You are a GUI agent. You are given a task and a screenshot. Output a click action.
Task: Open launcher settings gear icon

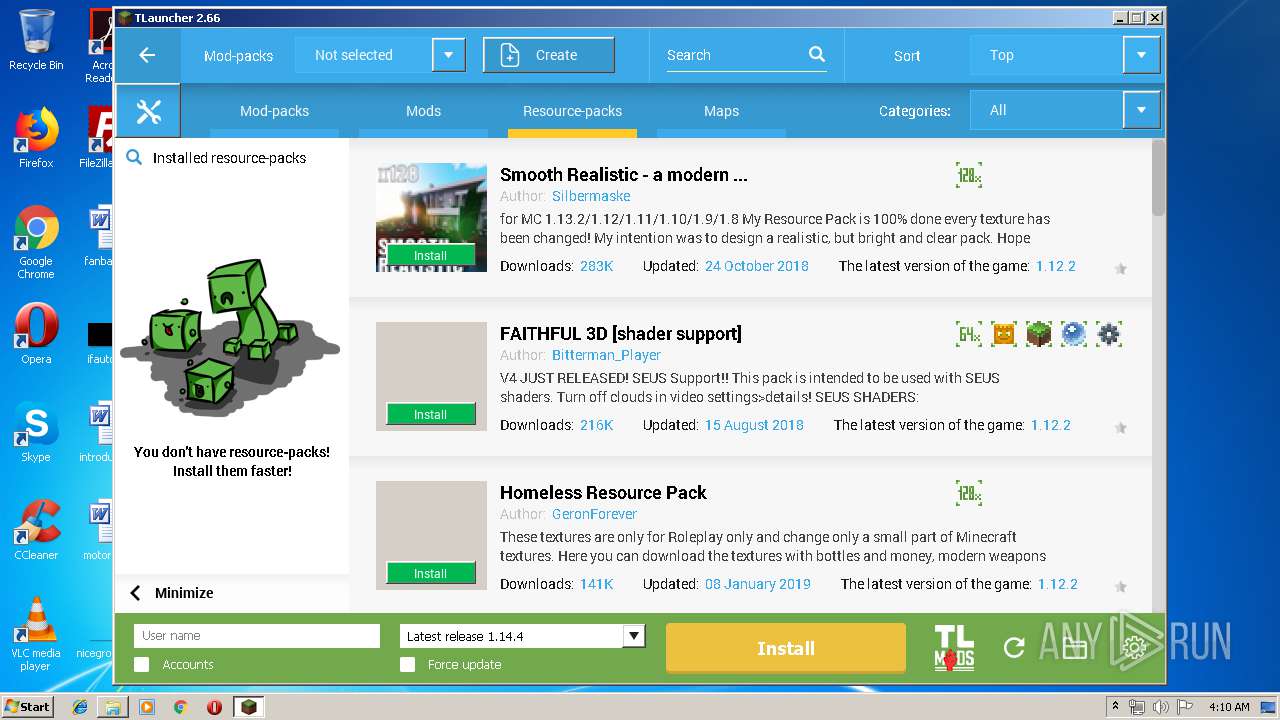click(1134, 648)
